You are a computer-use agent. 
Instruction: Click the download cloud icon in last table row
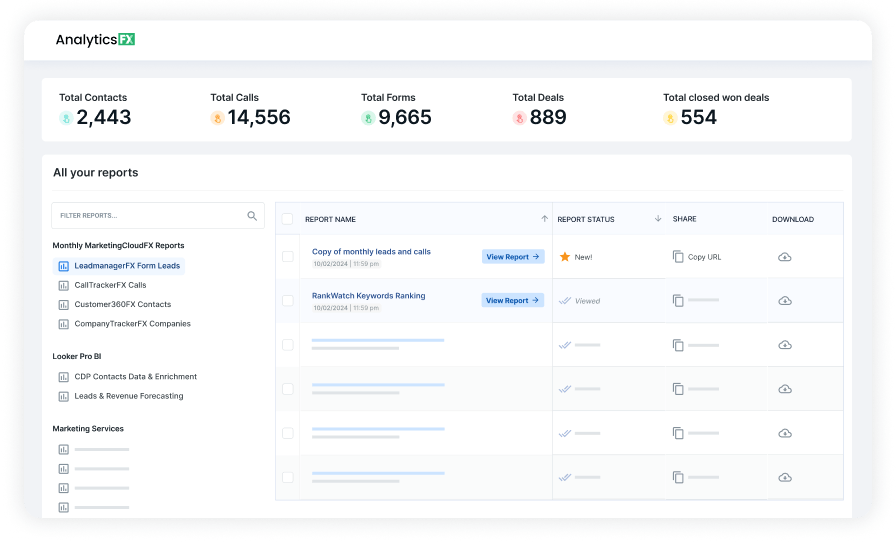[x=785, y=477]
